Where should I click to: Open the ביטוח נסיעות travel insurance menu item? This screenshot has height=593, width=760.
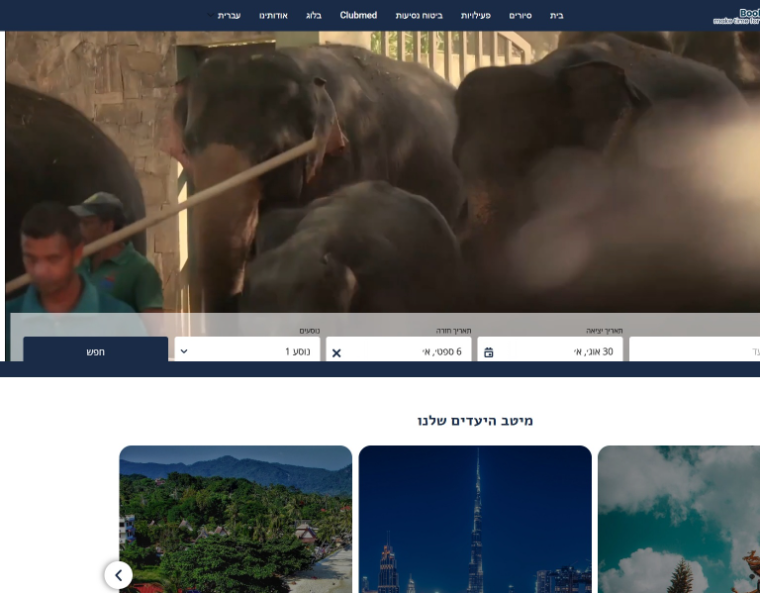[x=419, y=16]
